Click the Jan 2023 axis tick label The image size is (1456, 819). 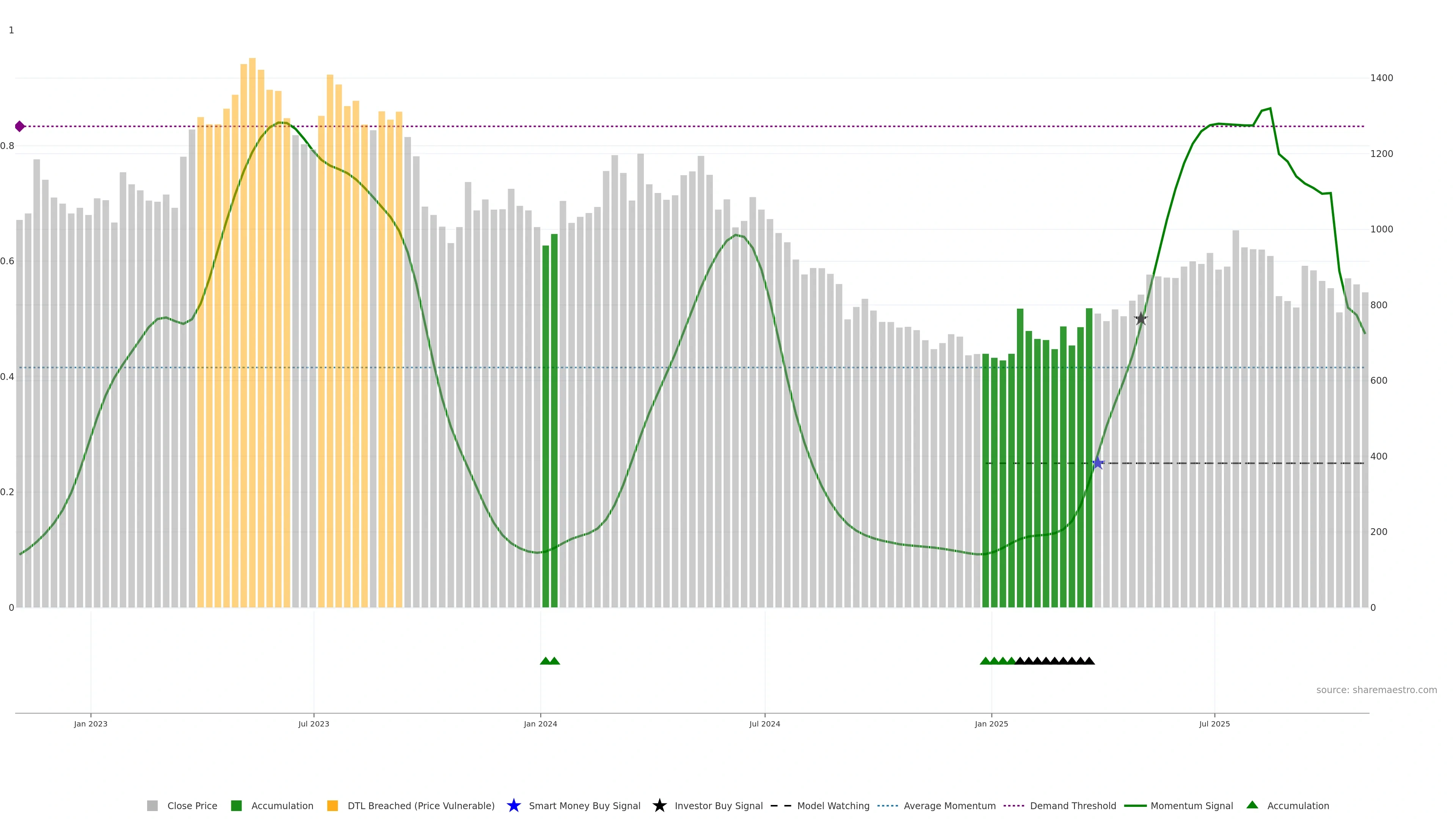pyautogui.click(x=91, y=724)
